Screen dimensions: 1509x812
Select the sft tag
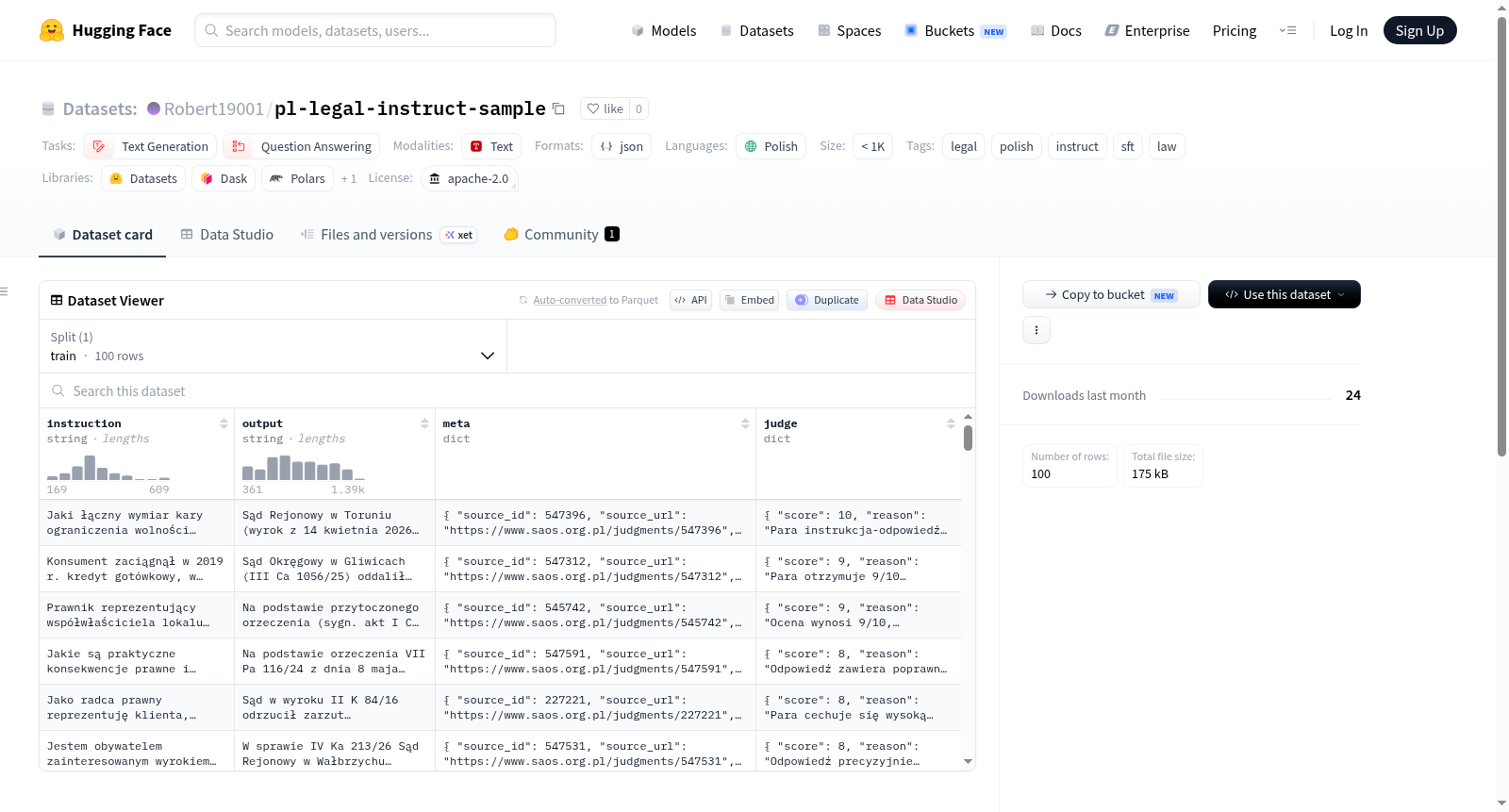tap(1128, 146)
